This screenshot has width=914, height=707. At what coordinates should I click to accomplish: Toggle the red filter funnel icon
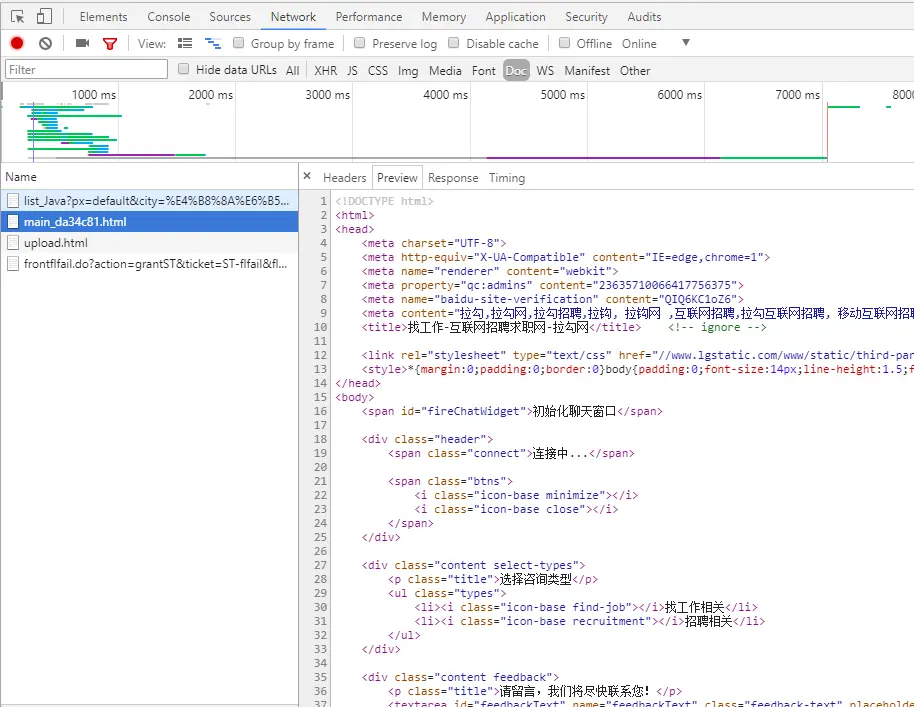[110, 43]
